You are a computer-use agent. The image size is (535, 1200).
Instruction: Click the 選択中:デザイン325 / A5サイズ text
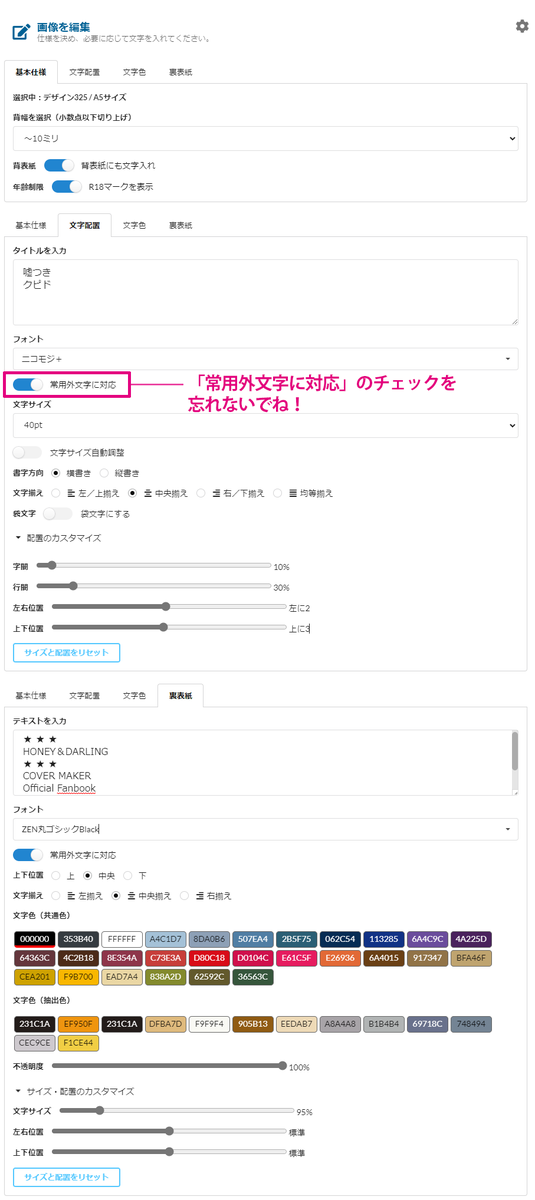pyautogui.click(x=69, y=98)
